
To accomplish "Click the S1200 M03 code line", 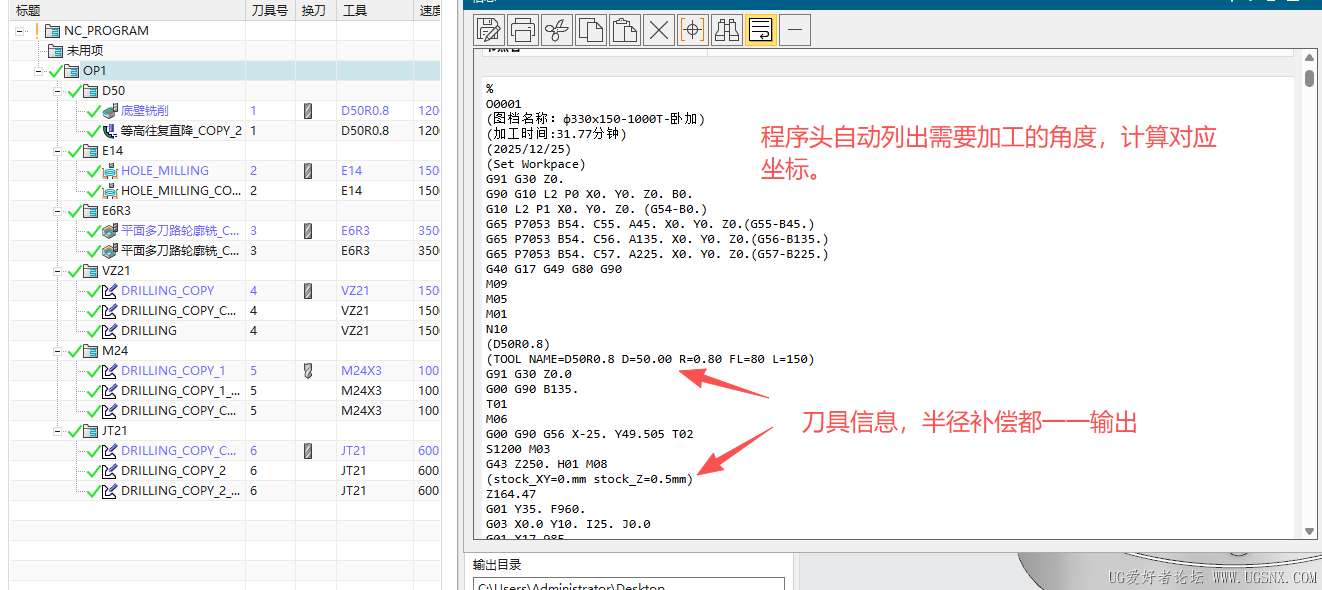I will click(518, 449).
